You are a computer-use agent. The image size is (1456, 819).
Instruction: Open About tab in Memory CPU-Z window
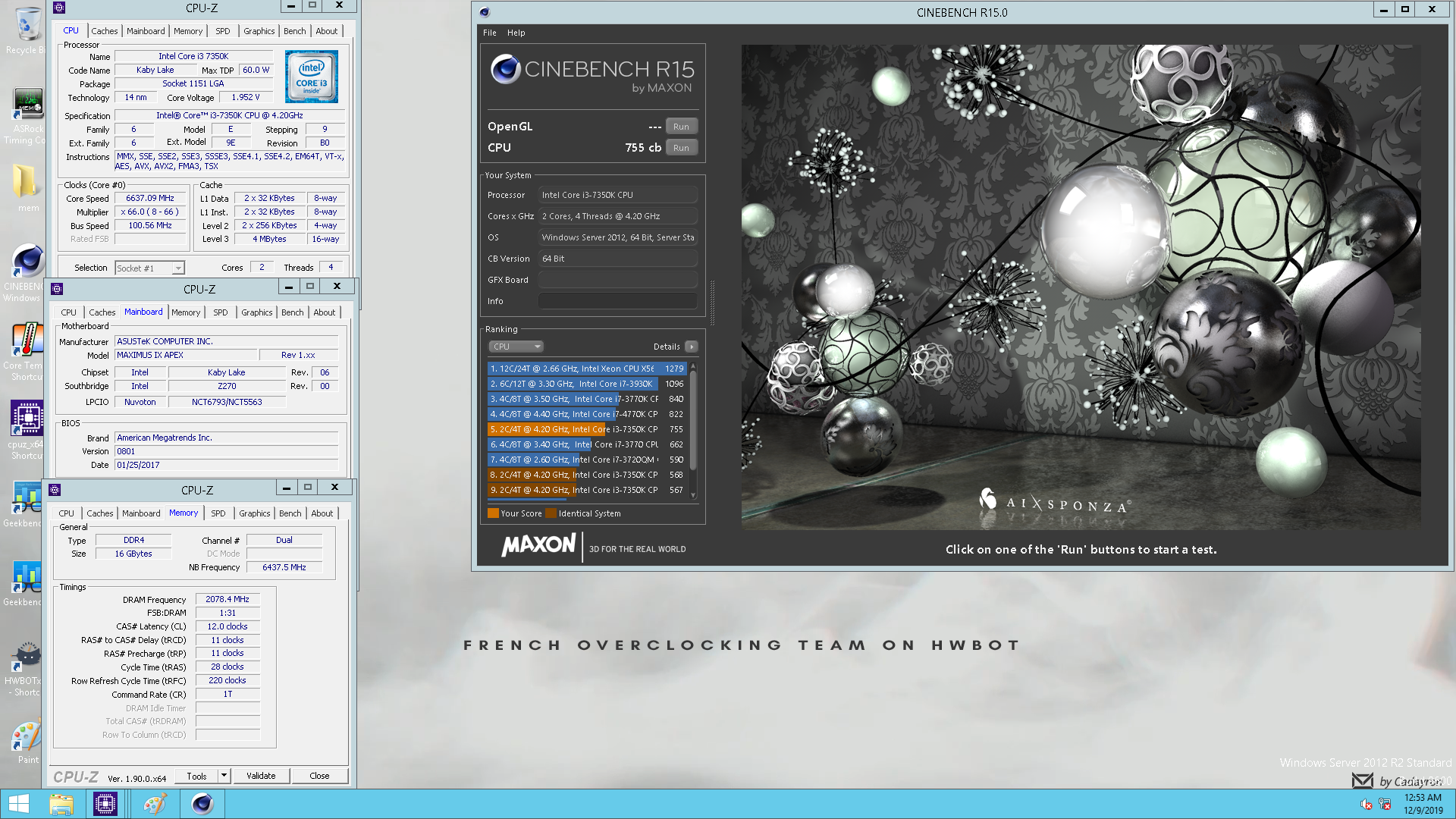[322, 513]
